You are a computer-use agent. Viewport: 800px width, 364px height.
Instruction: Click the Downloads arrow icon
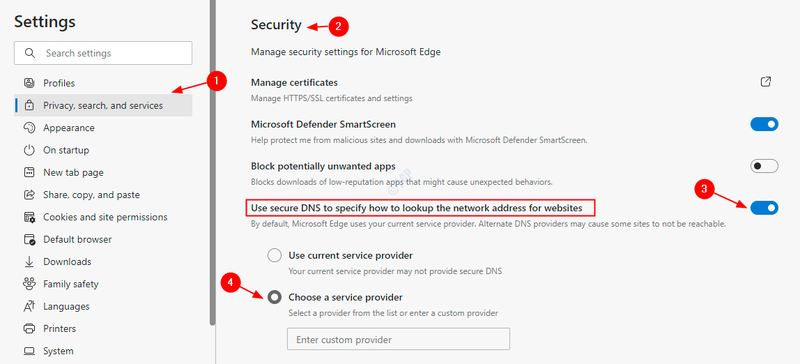[30, 261]
